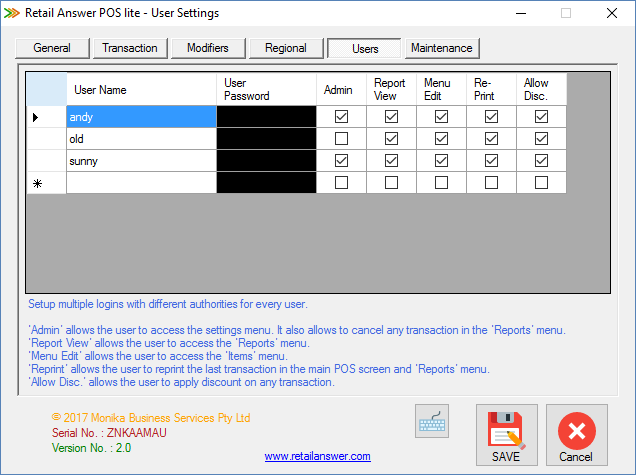Click the password cell for sunny
Viewport: 636px width, 475px height.
coord(266,161)
